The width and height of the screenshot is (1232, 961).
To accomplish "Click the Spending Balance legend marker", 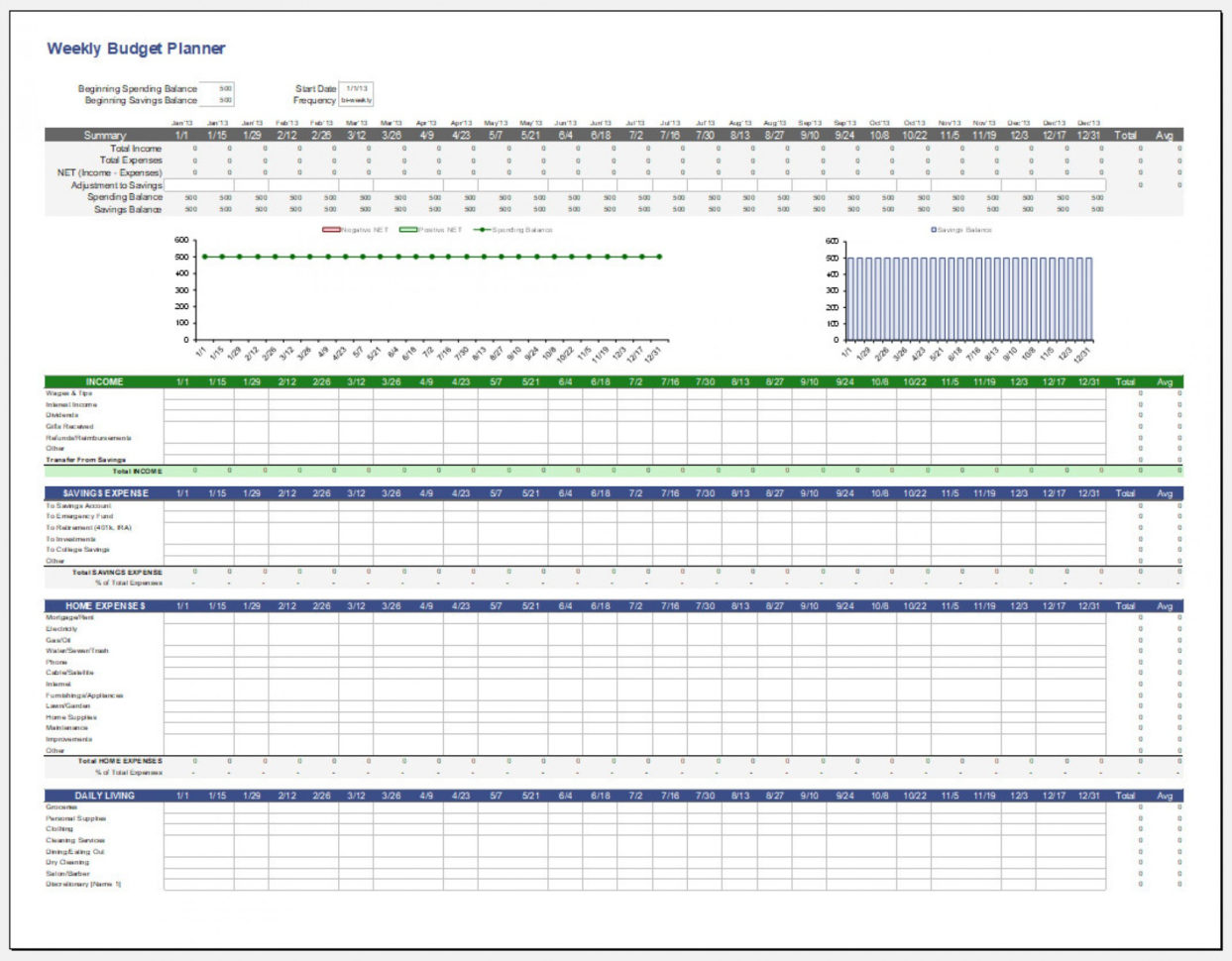I will 482,230.
